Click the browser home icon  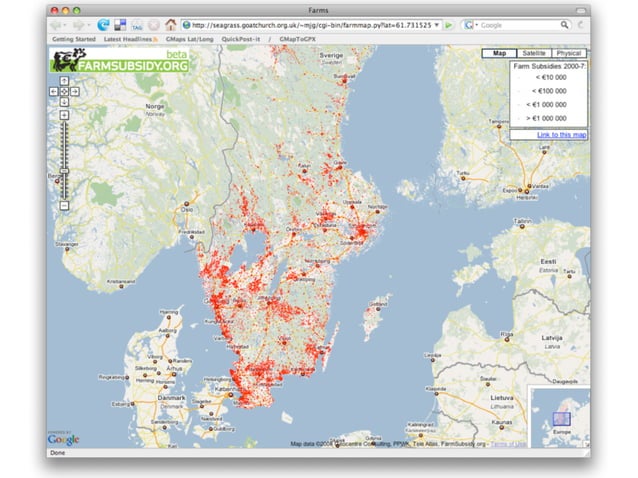pyautogui.click(x=170, y=24)
